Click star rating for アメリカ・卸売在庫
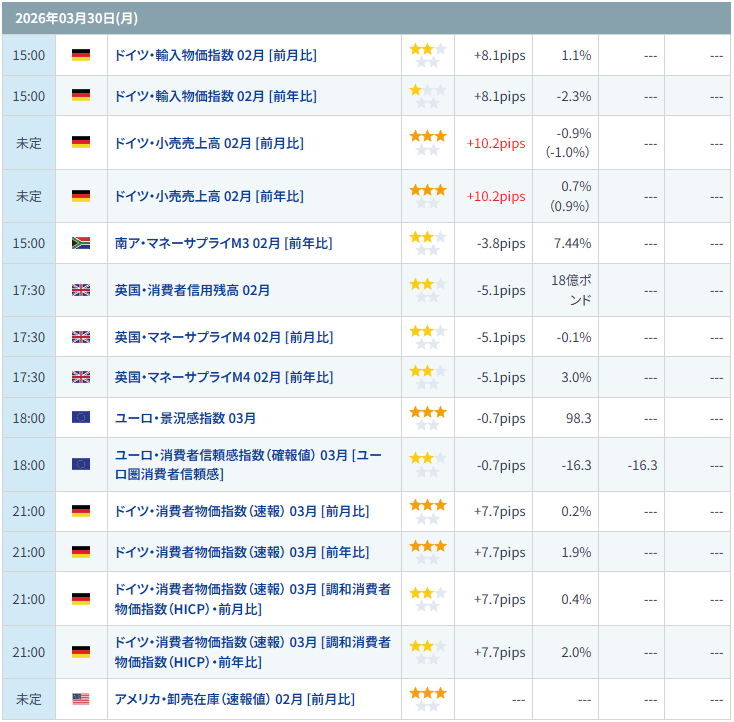734x722 pixels. [x=427, y=699]
